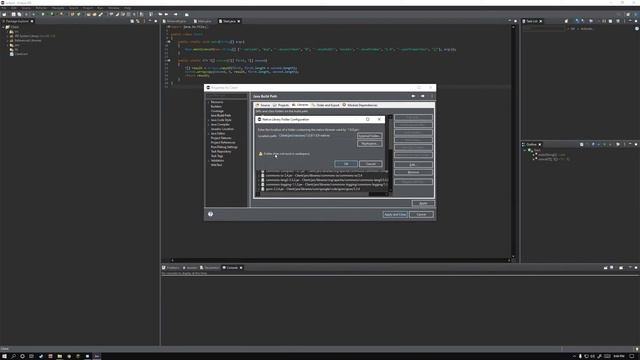Select main(String[]) in the Outline view
640x360 pixels.
click(x=549, y=155)
